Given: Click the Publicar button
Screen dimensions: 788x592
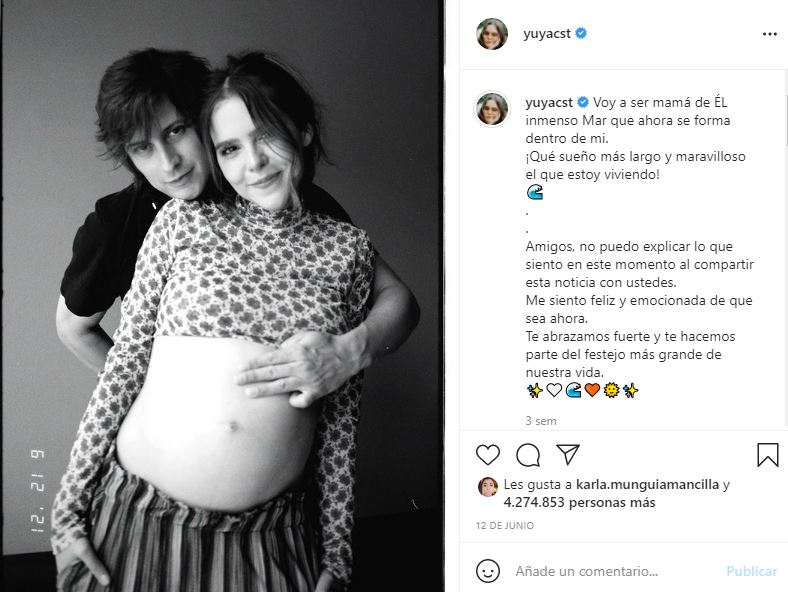Looking at the screenshot, I should (x=751, y=571).
